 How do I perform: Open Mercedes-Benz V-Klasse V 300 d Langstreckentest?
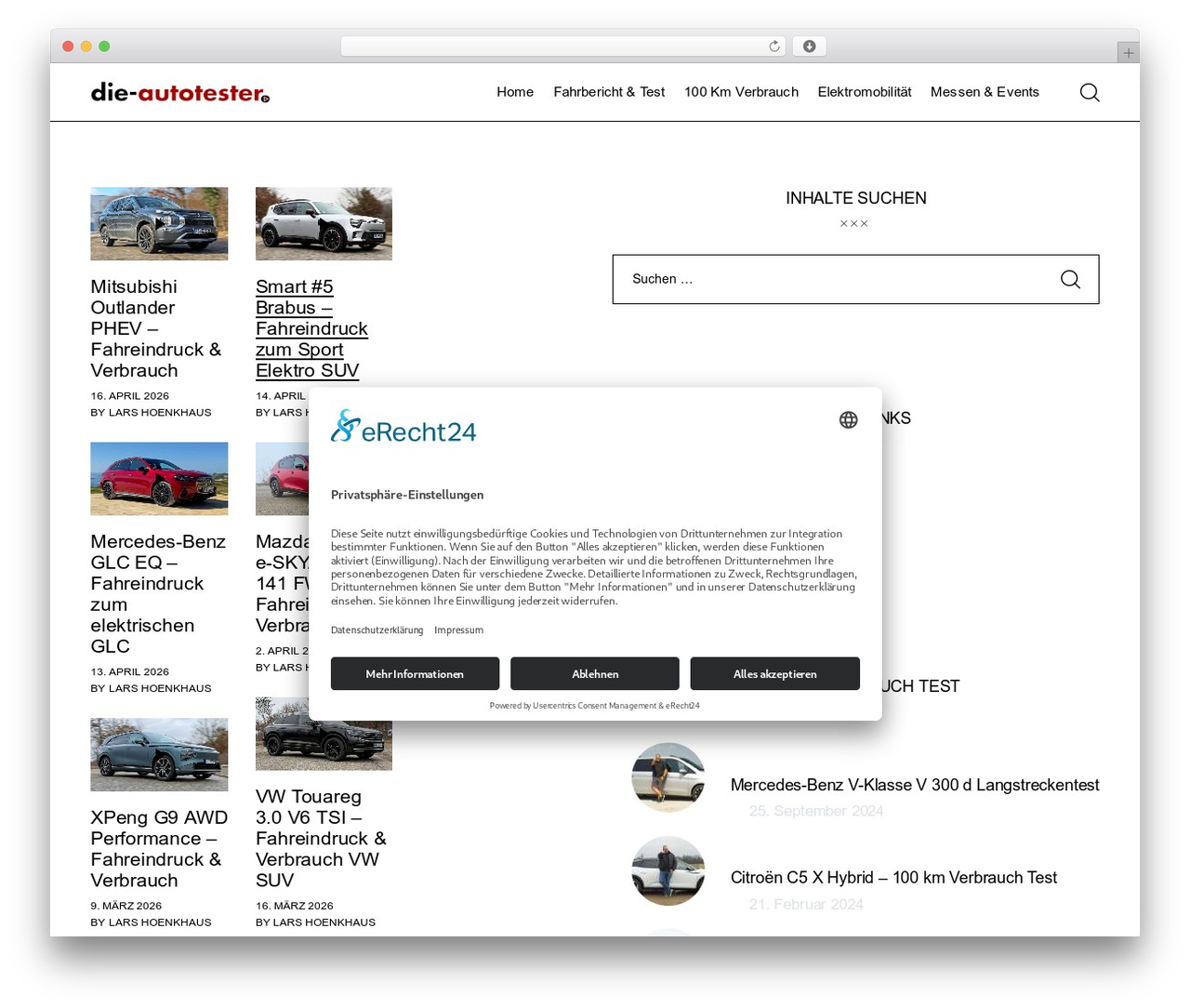tap(915, 785)
